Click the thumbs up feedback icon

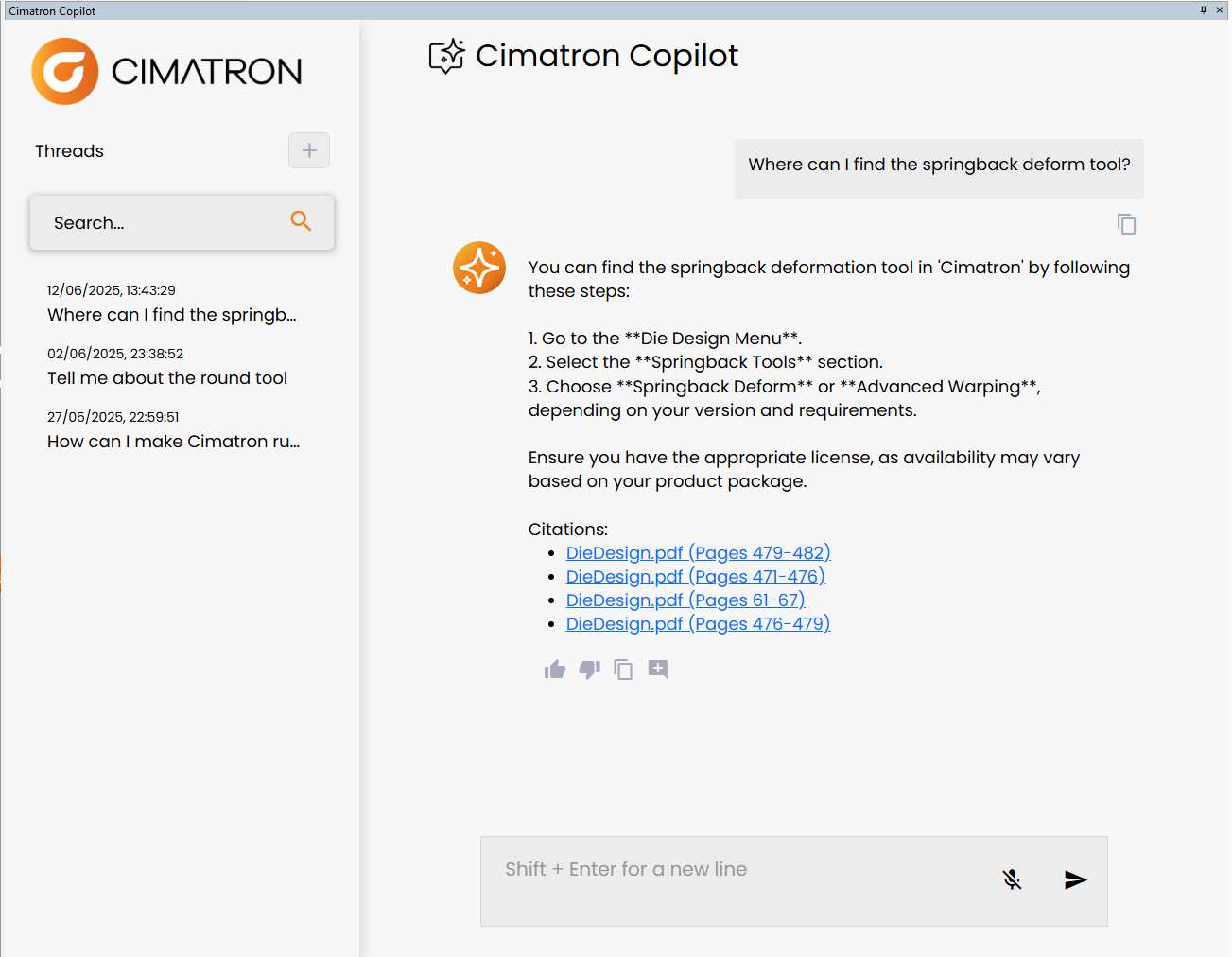click(555, 670)
